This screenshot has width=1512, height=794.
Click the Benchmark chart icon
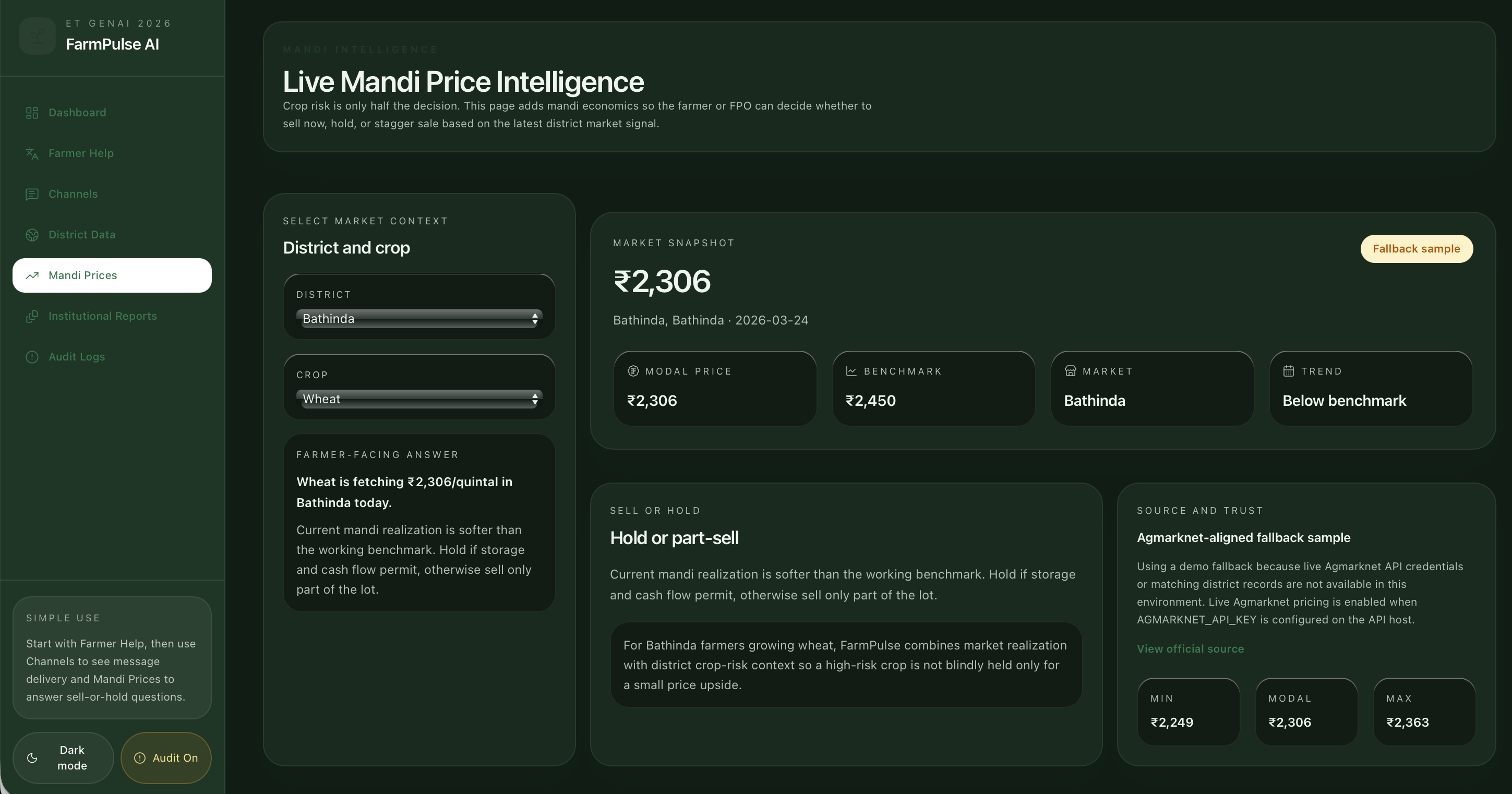point(851,371)
